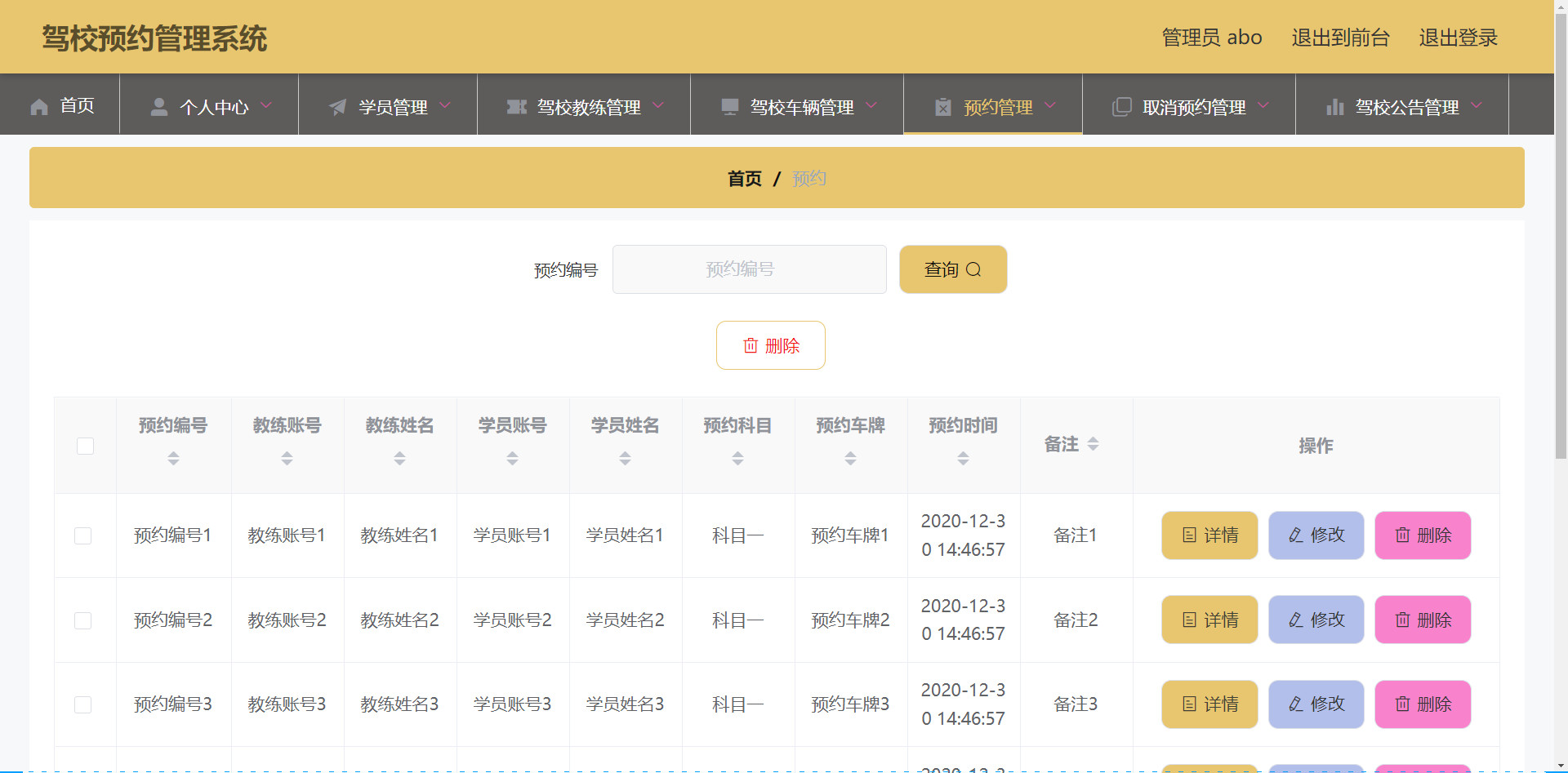Click sort arrows under 教练账号 header
This screenshot has height=773, width=1568.
point(287,459)
